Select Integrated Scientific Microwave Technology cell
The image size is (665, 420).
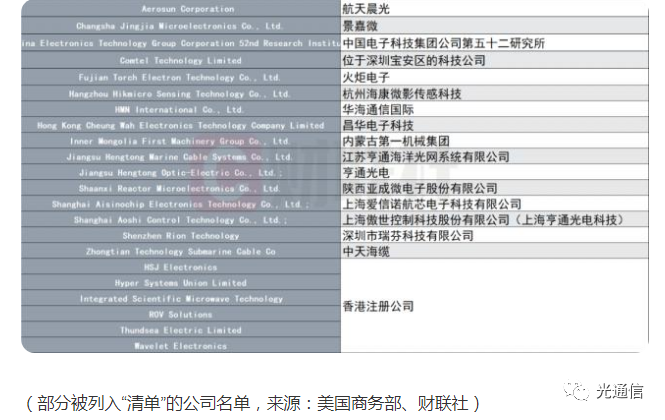[181, 298]
